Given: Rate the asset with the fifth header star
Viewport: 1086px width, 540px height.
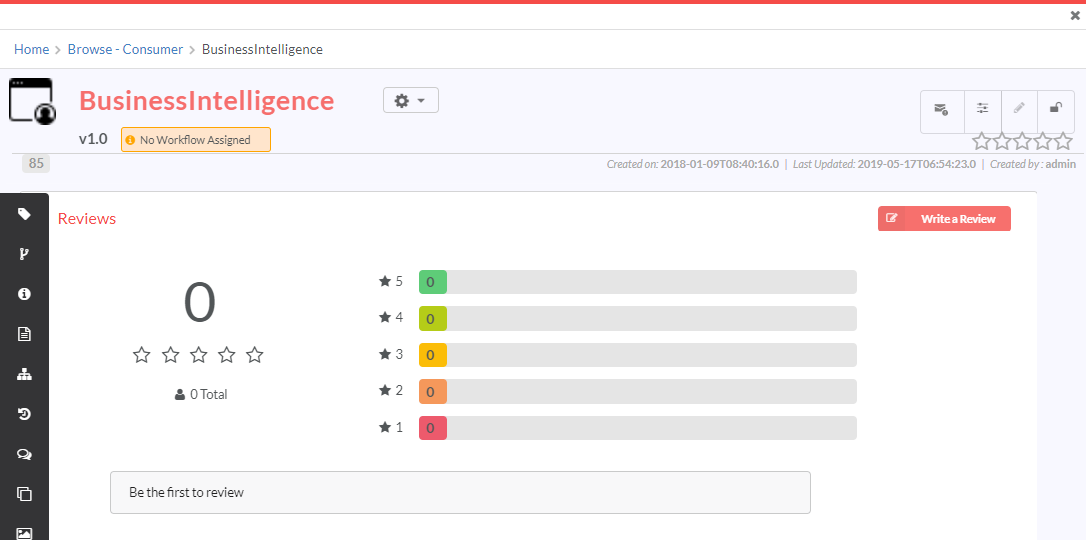Looking at the screenshot, I should pyautogui.click(x=1063, y=142).
